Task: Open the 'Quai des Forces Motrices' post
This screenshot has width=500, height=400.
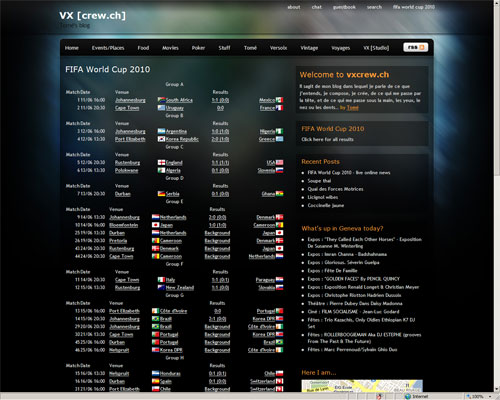Action: tap(335, 189)
